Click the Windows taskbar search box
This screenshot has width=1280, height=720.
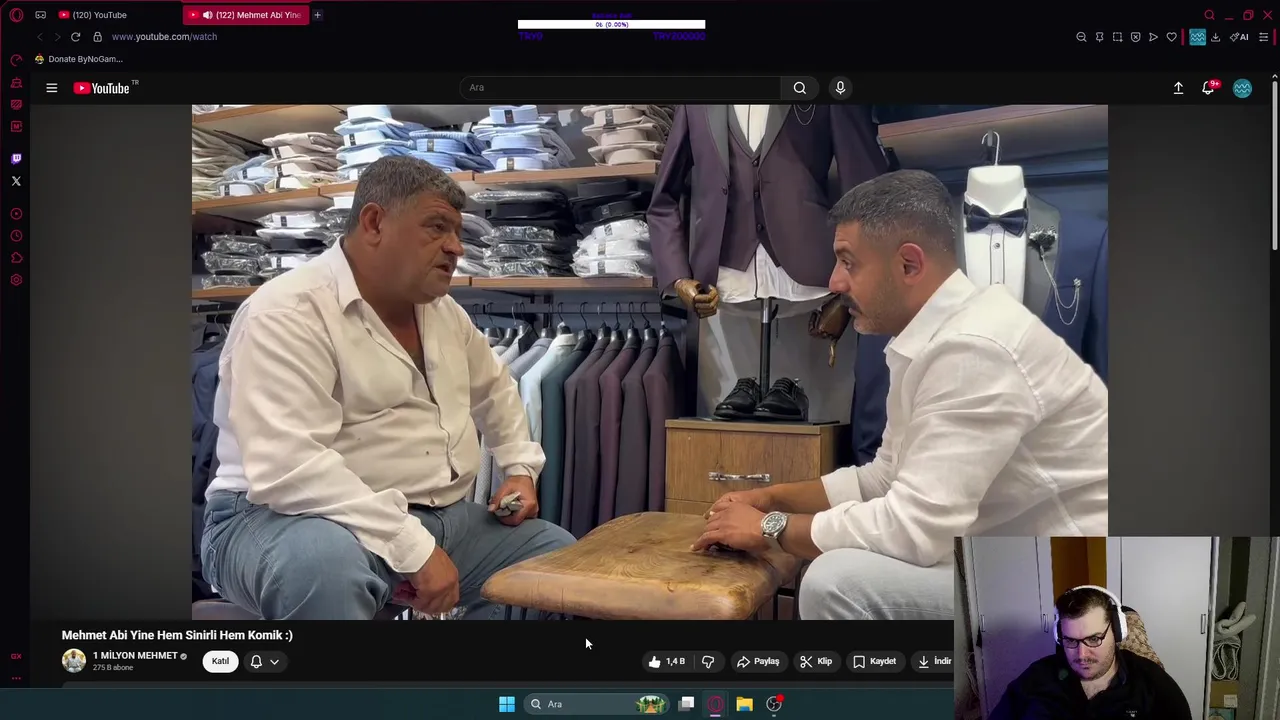coord(597,704)
